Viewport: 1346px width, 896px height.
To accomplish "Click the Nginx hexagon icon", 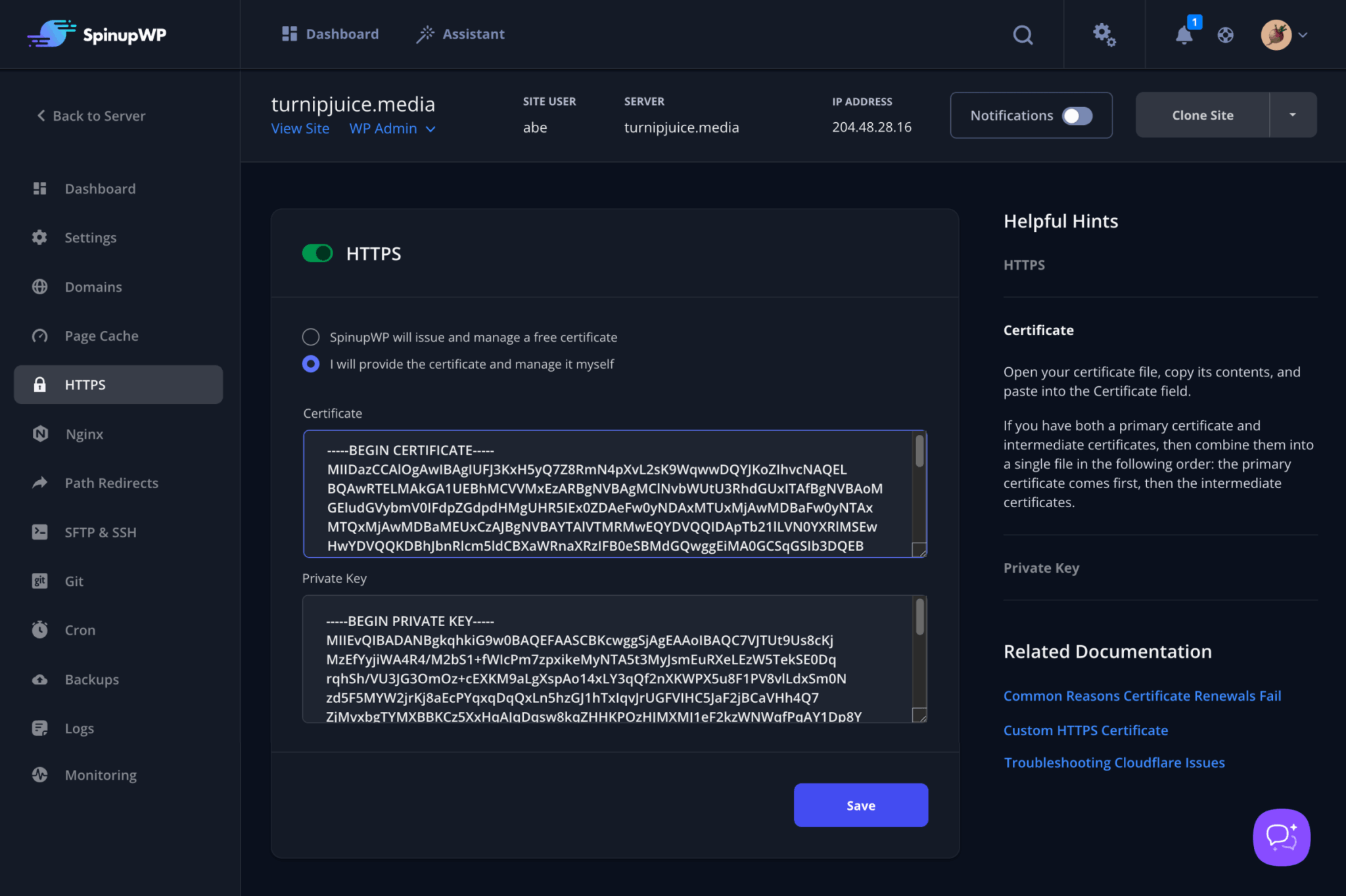I will click(40, 434).
